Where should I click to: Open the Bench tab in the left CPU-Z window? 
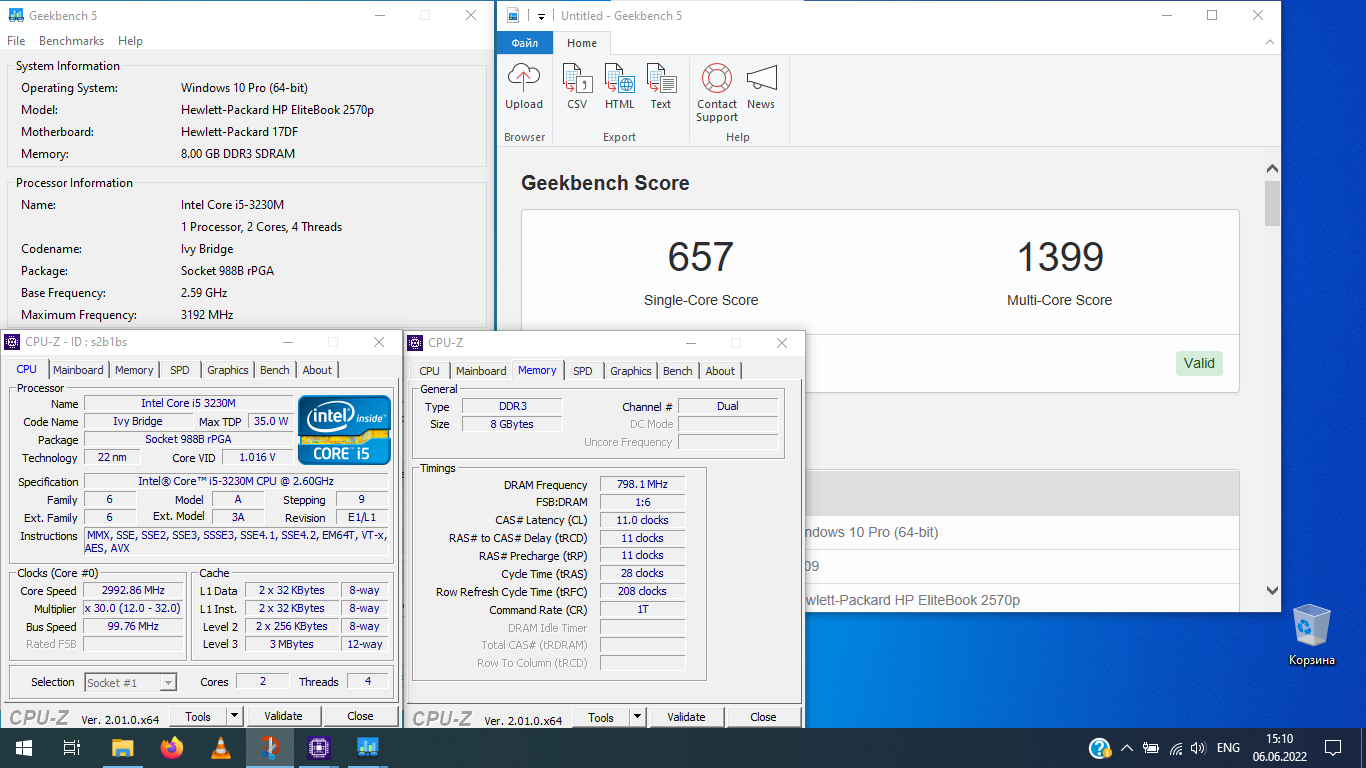pyautogui.click(x=275, y=370)
